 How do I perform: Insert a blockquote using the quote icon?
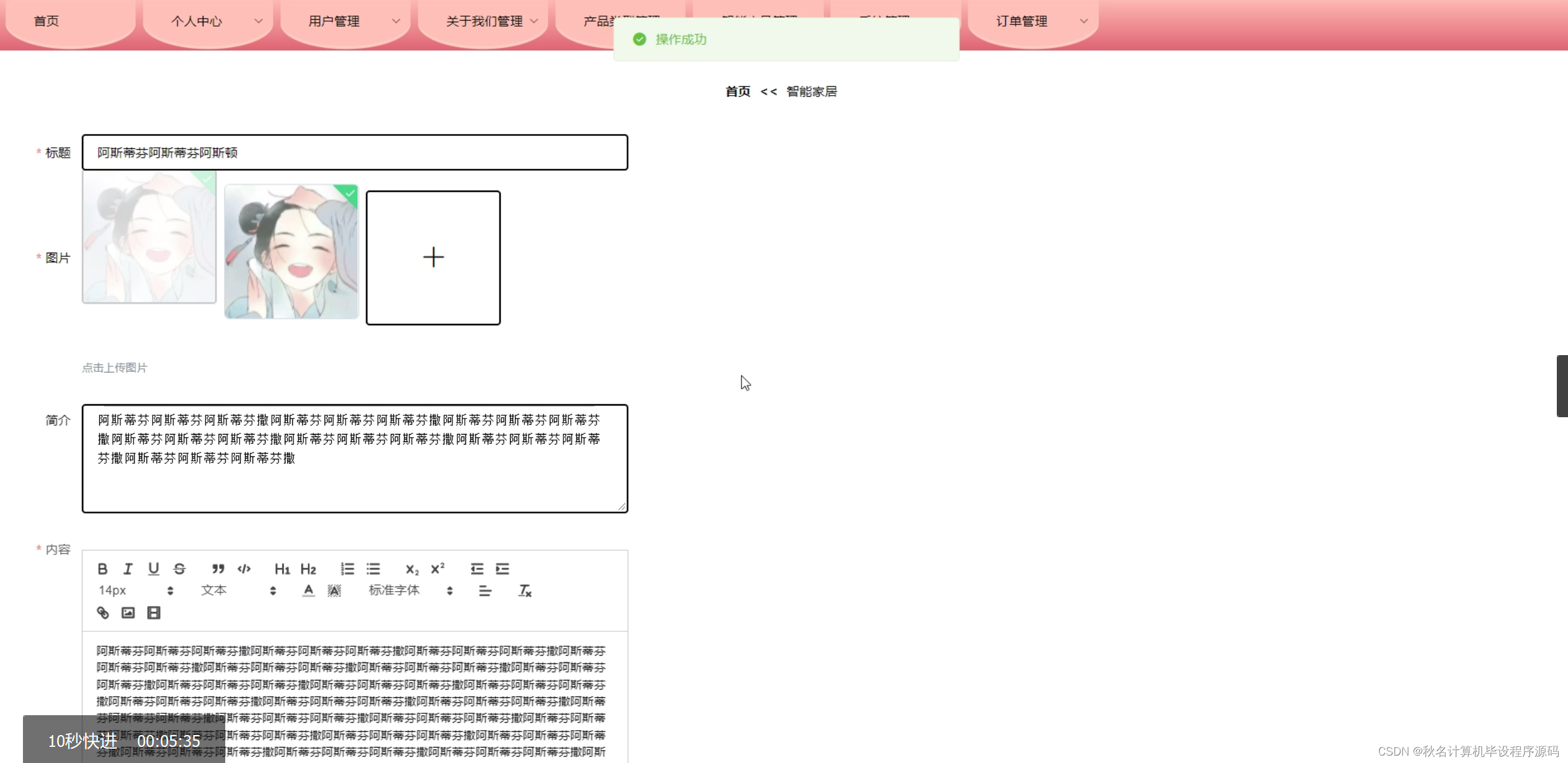218,568
